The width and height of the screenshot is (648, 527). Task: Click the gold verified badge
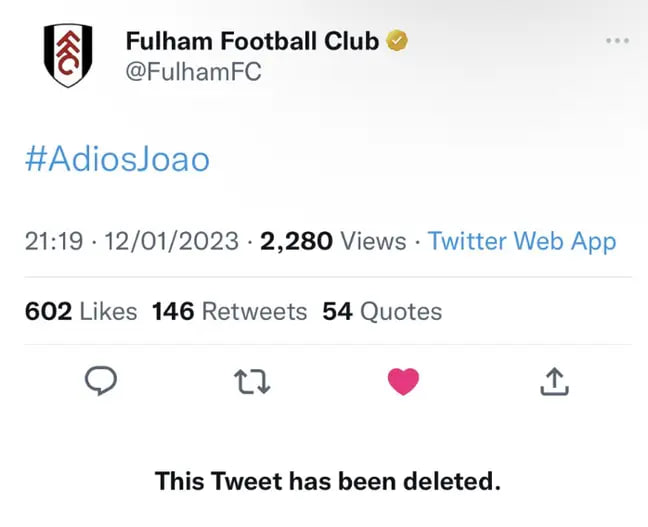[x=397, y=41]
